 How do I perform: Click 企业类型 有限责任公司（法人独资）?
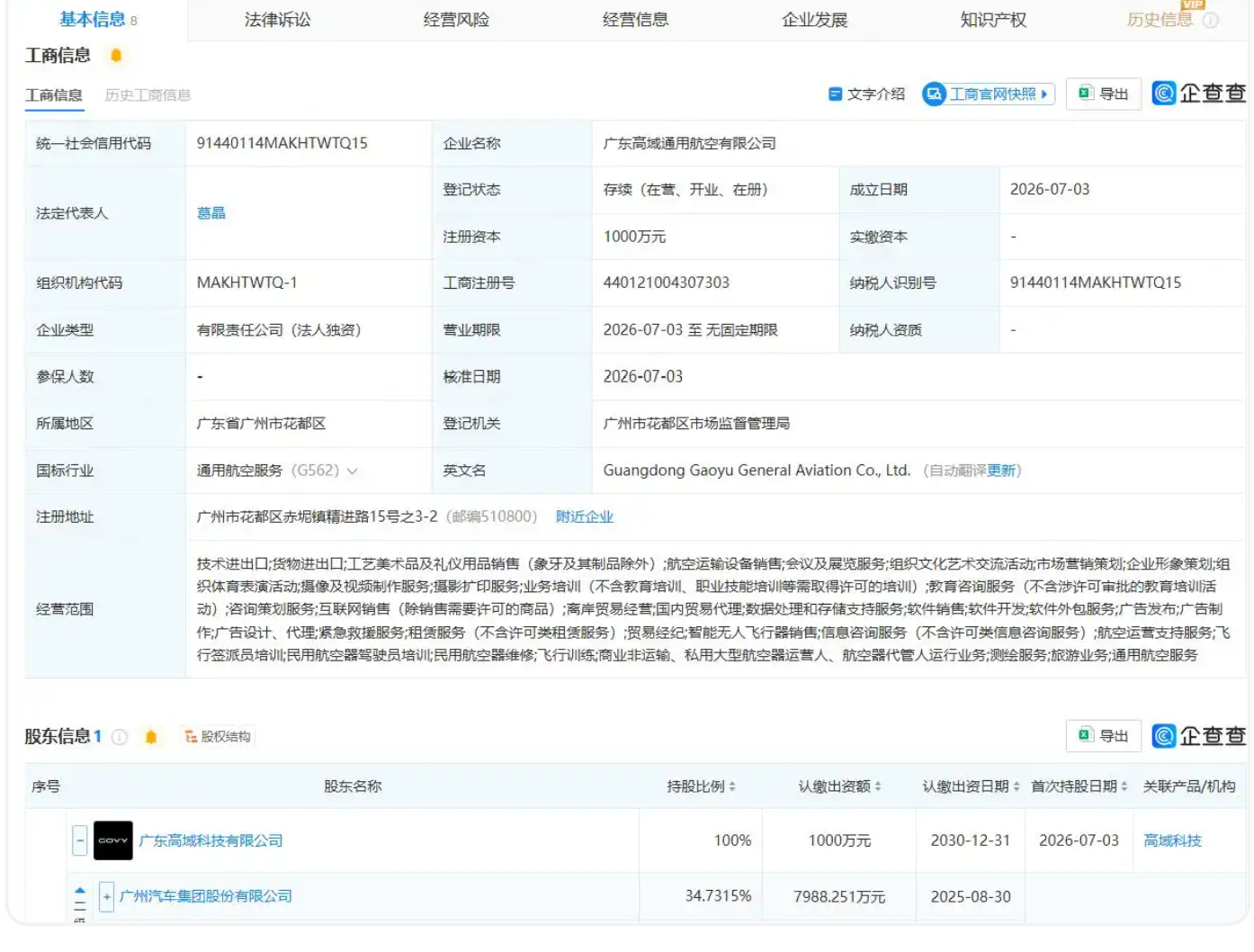tap(279, 330)
